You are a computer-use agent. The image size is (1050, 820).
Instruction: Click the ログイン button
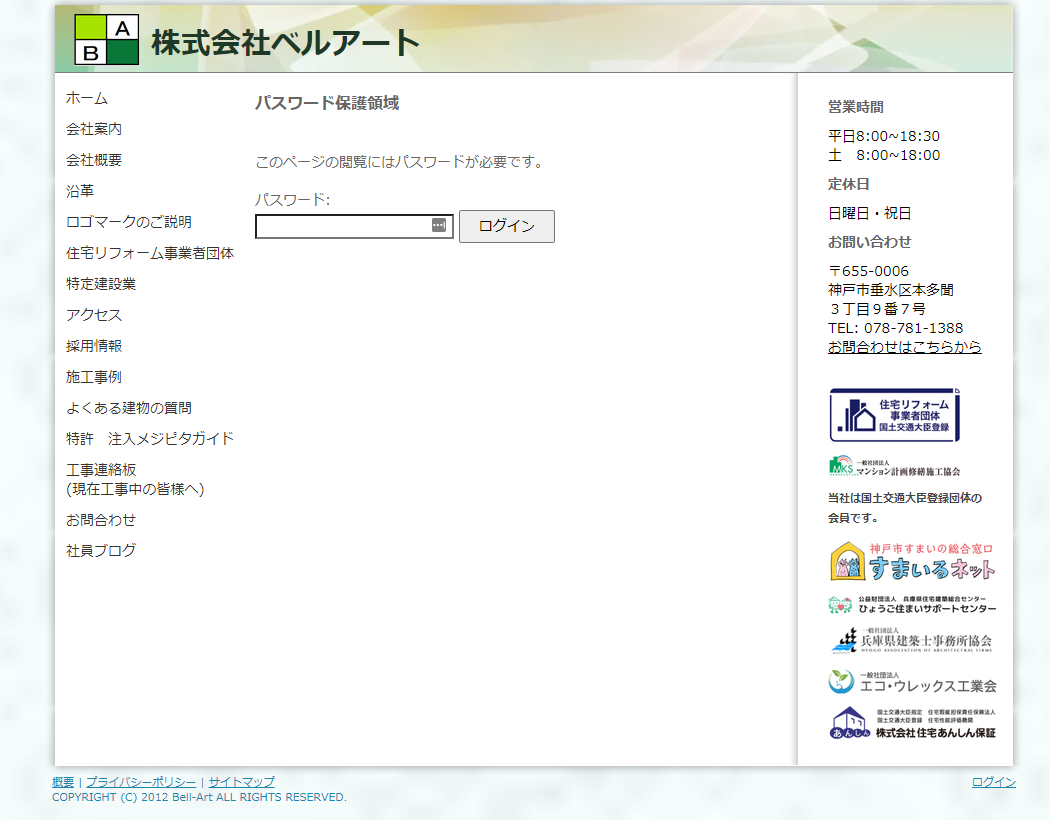click(x=506, y=226)
